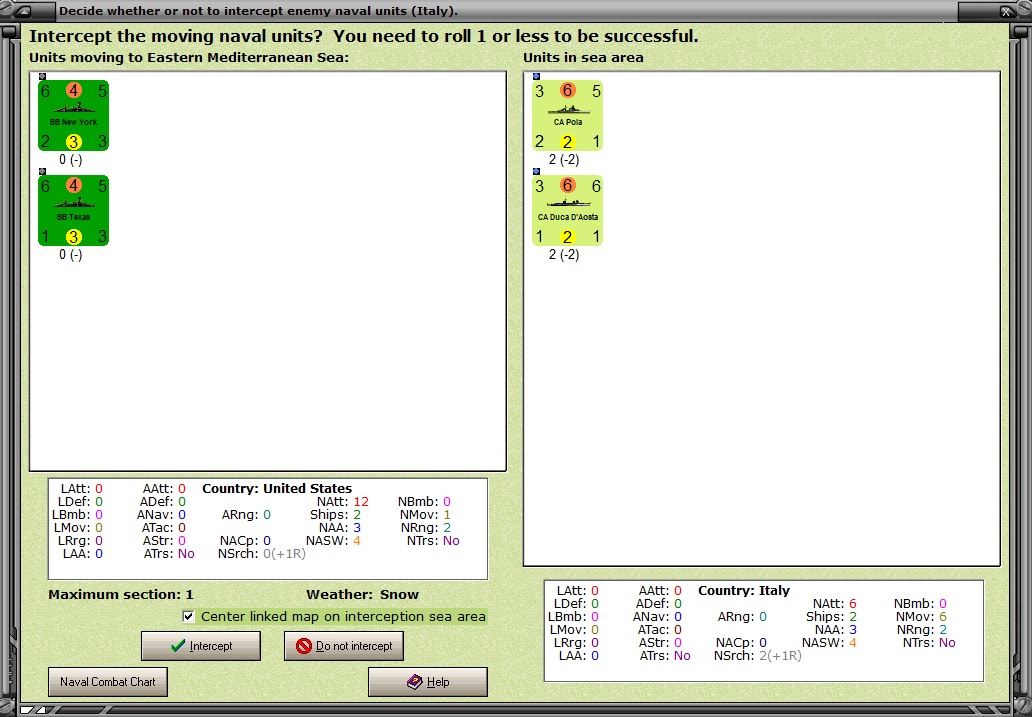The width and height of the screenshot is (1035, 717).
Task: Click 'Units in sea area' heading
Action: tap(584, 57)
